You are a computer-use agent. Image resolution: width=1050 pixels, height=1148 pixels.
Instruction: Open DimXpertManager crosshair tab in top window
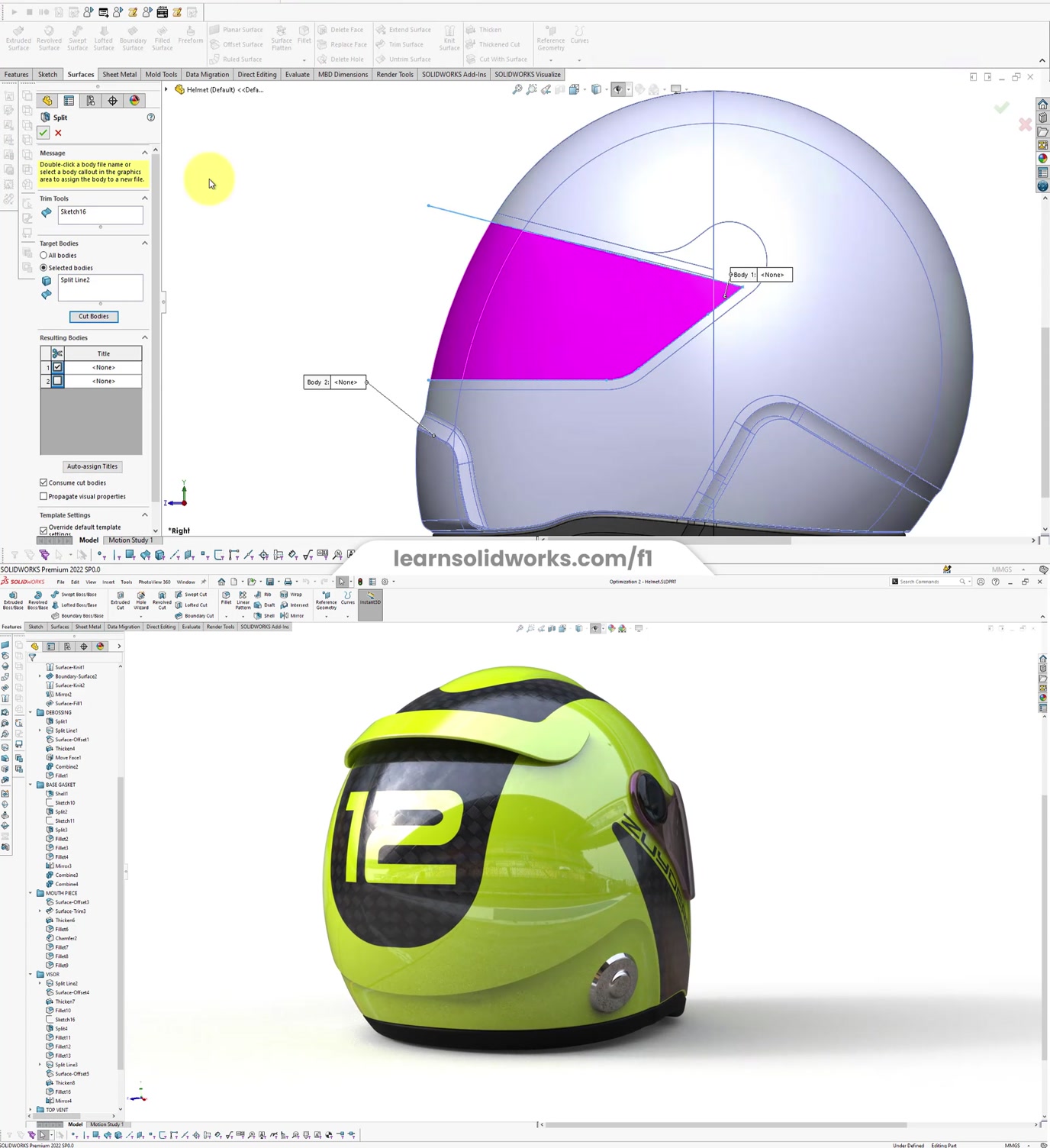tap(112, 101)
